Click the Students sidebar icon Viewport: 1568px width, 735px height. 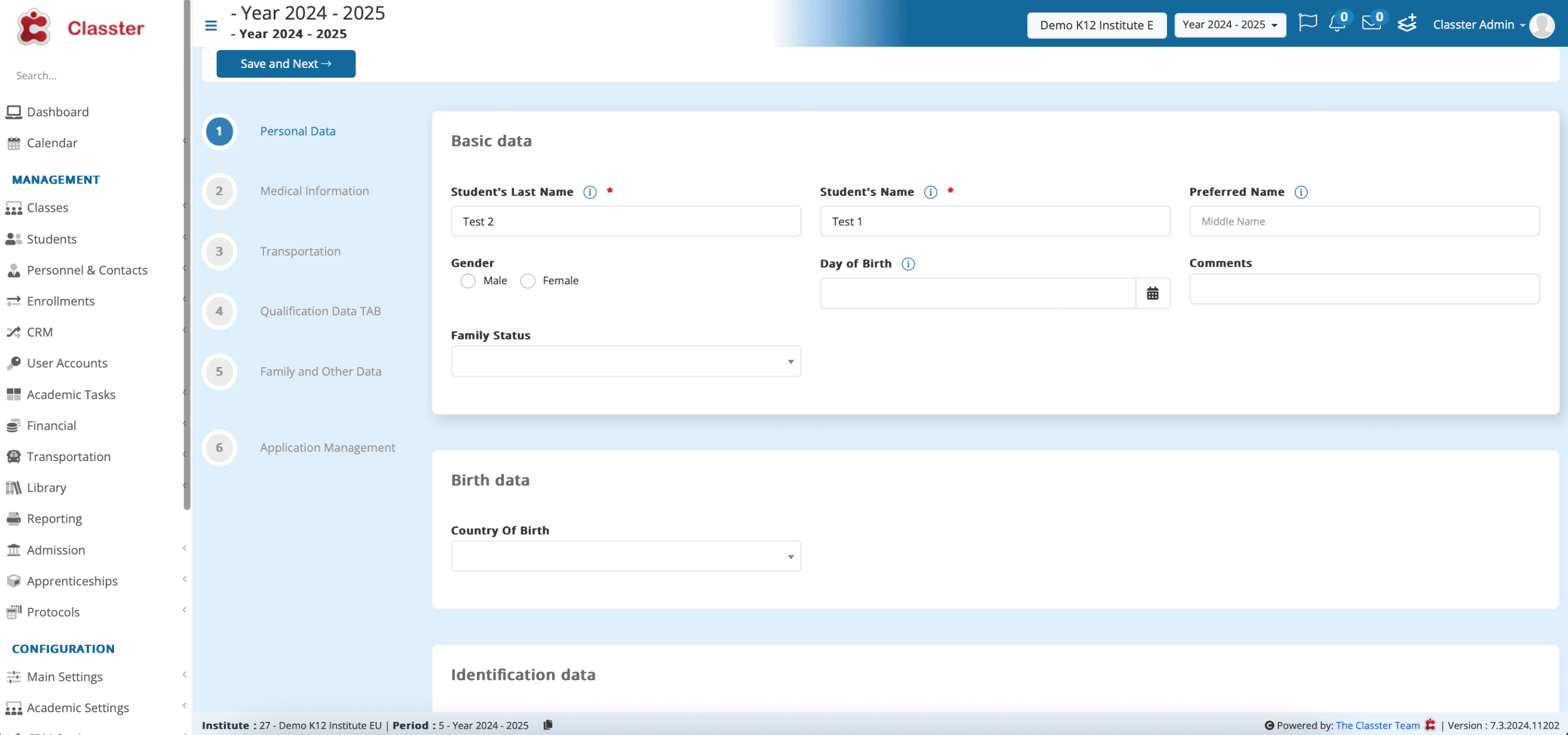coord(13,239)
